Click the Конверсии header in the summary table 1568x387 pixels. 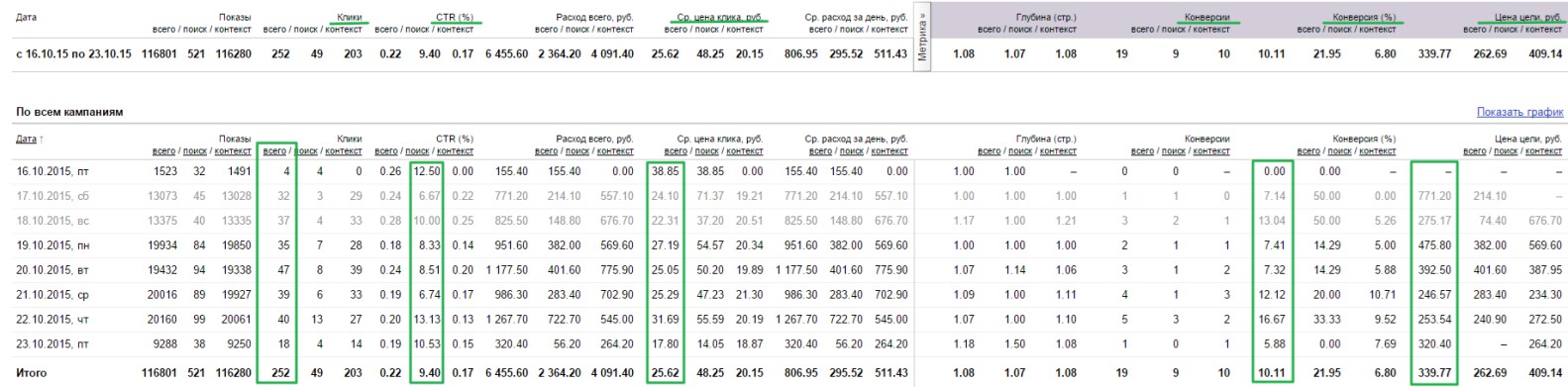pos(1207,17)
